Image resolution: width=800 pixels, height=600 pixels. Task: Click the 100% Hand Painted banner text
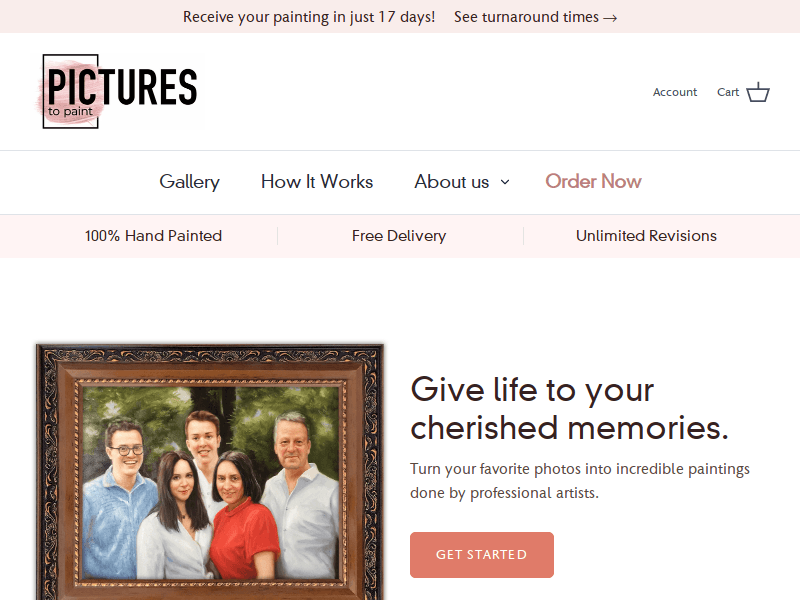coord(153,236)
